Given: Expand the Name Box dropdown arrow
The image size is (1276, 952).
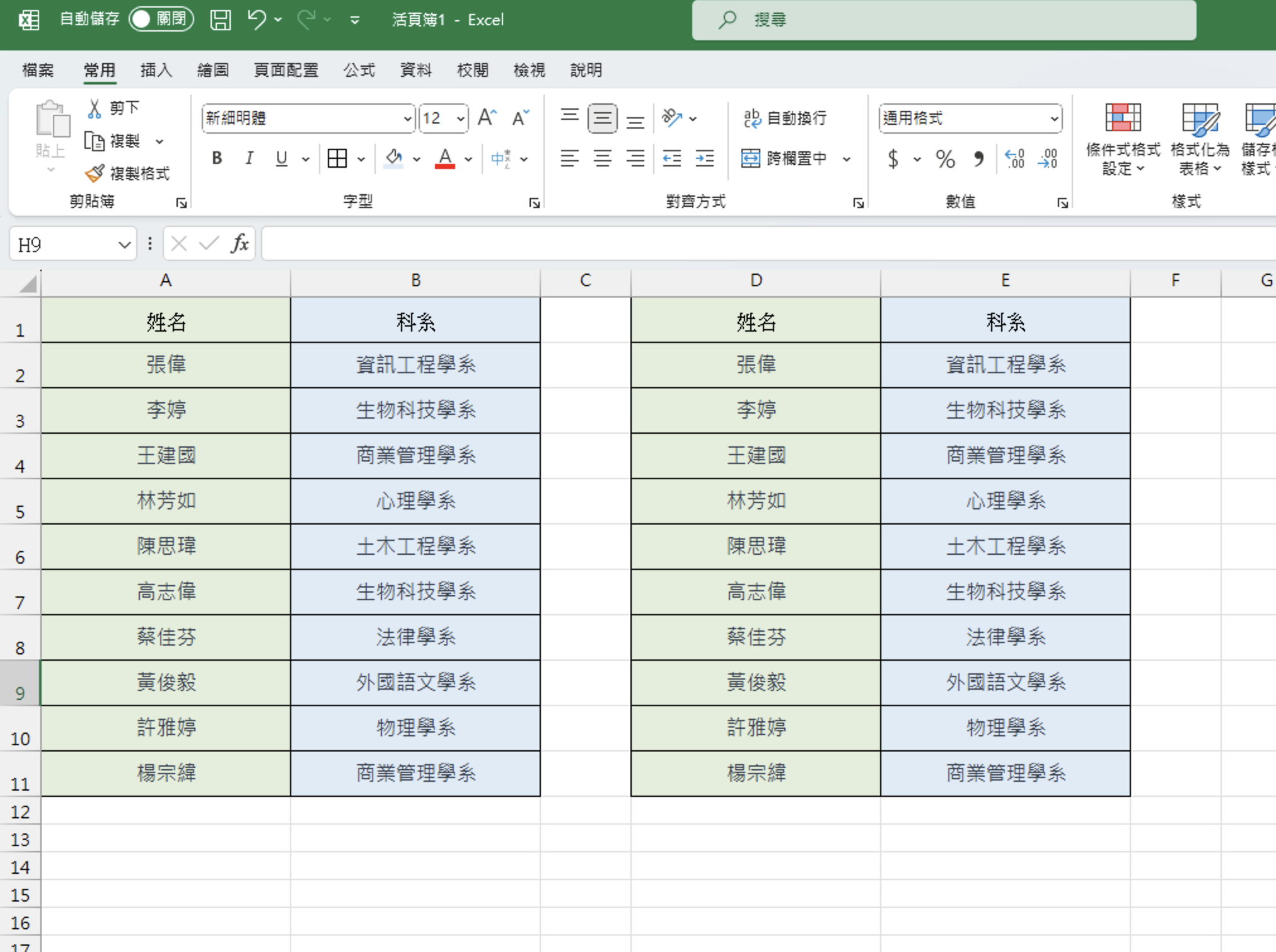Looking at the screenshot, I should pos(124,245).
